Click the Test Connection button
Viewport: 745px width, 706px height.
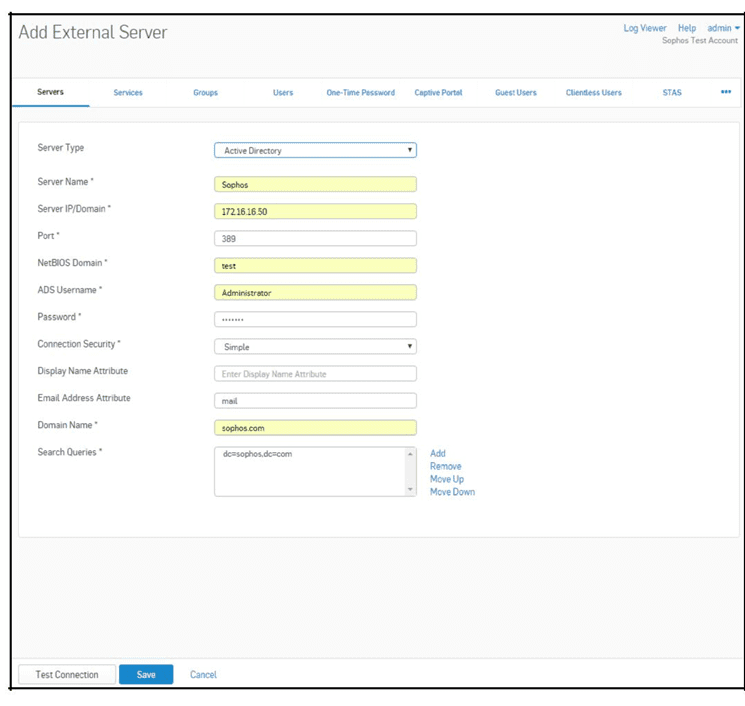(67, 674)
